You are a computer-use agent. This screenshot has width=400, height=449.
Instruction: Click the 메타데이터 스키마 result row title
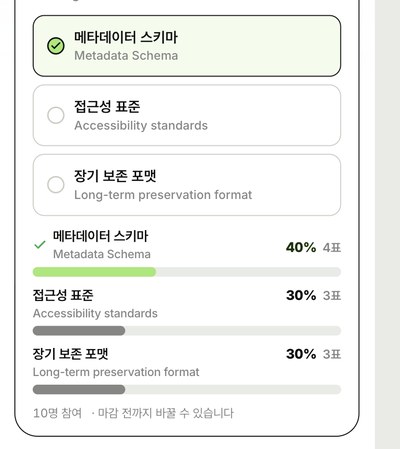pos(100,236)
